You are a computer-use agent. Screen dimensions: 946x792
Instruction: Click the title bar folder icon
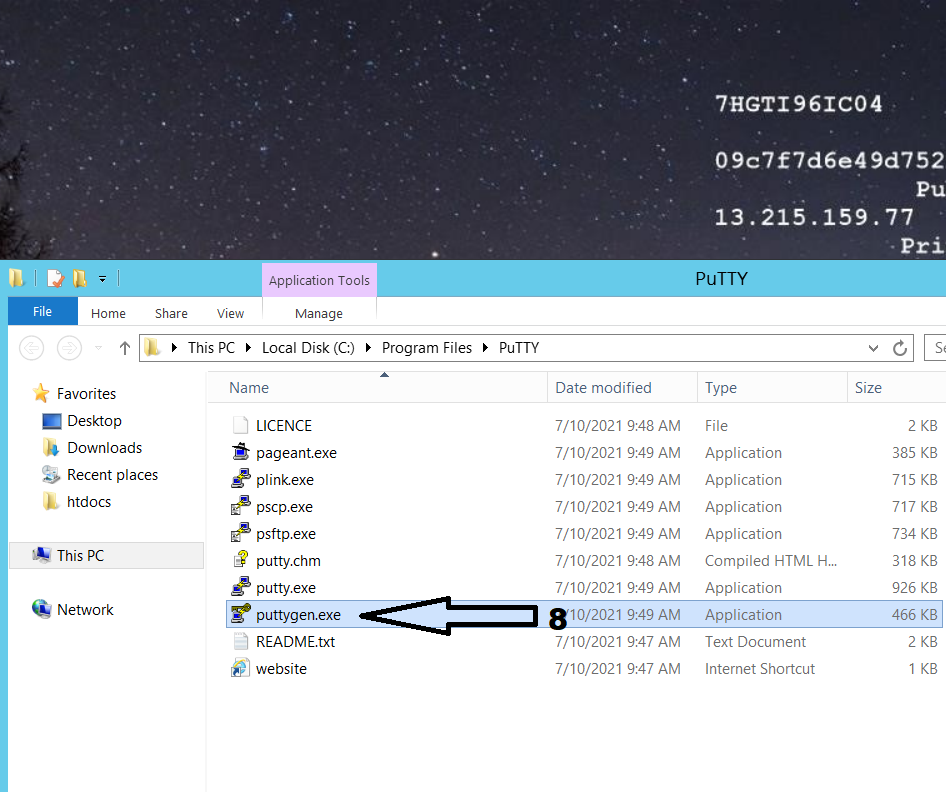tap(17, 278)
